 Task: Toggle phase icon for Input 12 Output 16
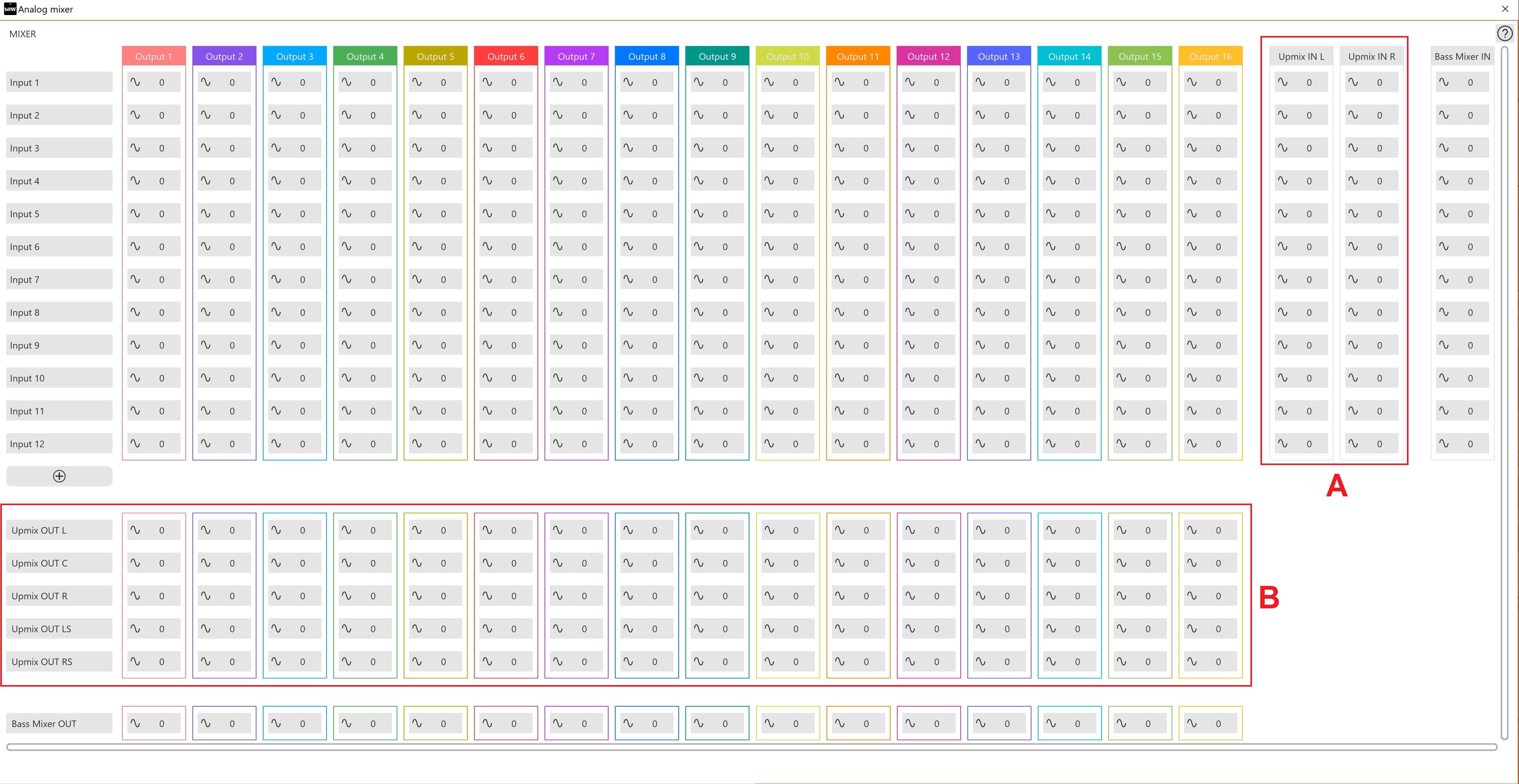pos(1192,443)
